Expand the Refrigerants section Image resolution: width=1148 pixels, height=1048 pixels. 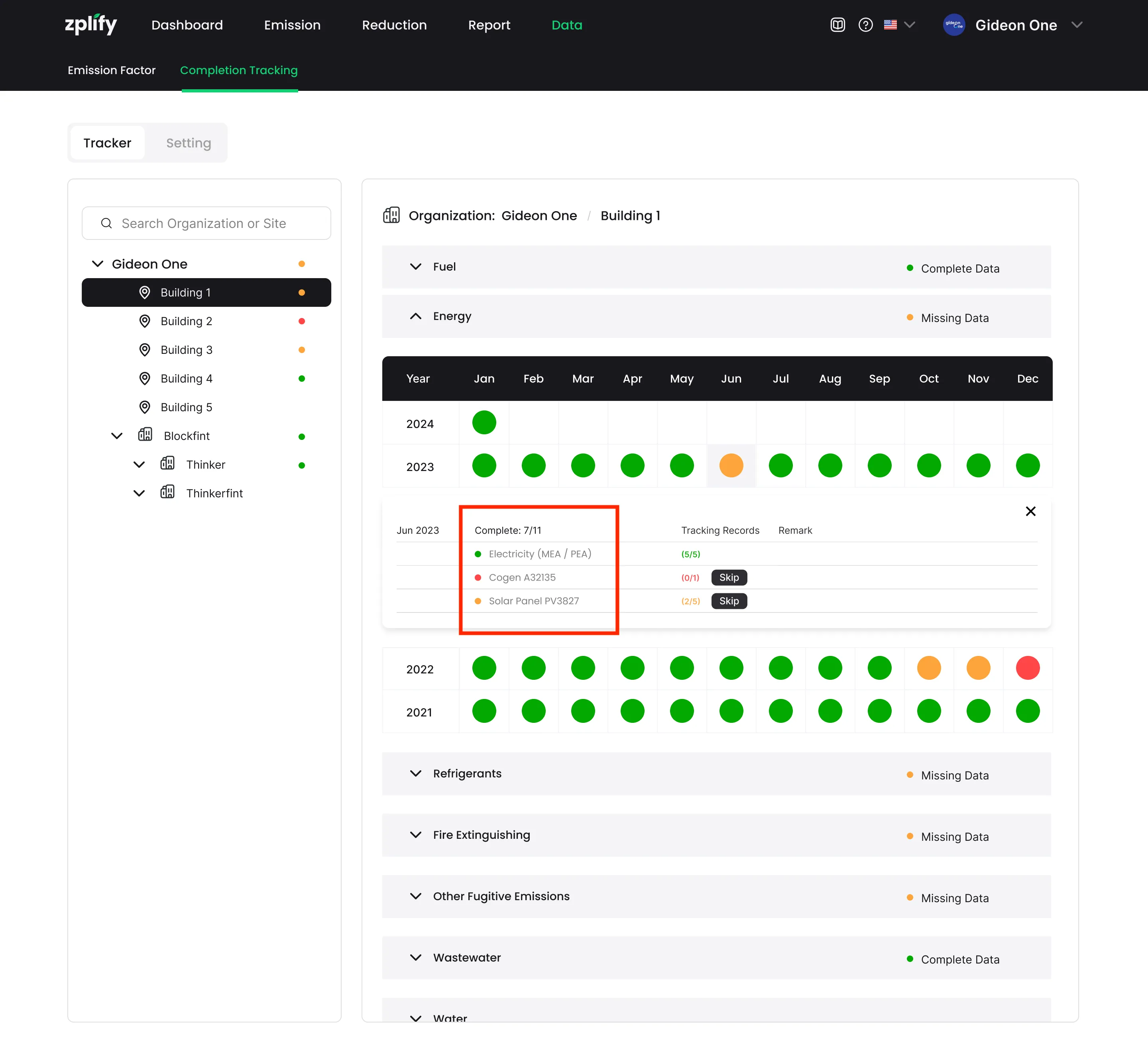pos(416,773)
